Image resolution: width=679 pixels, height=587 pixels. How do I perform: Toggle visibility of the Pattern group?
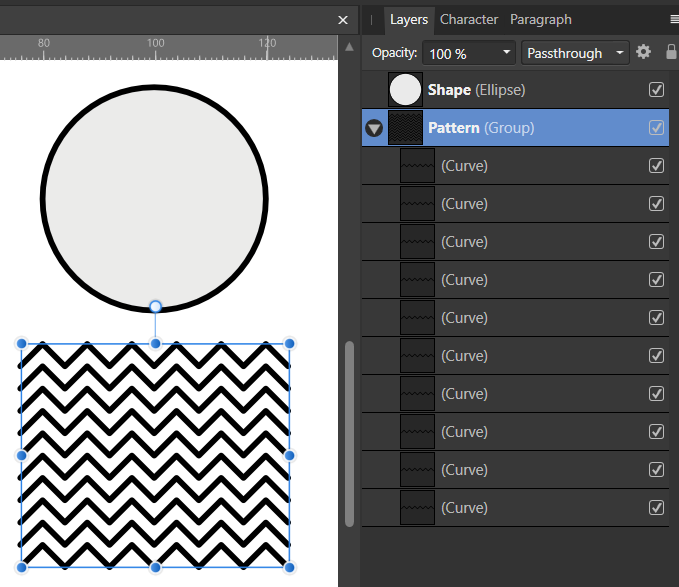(656, 128)
